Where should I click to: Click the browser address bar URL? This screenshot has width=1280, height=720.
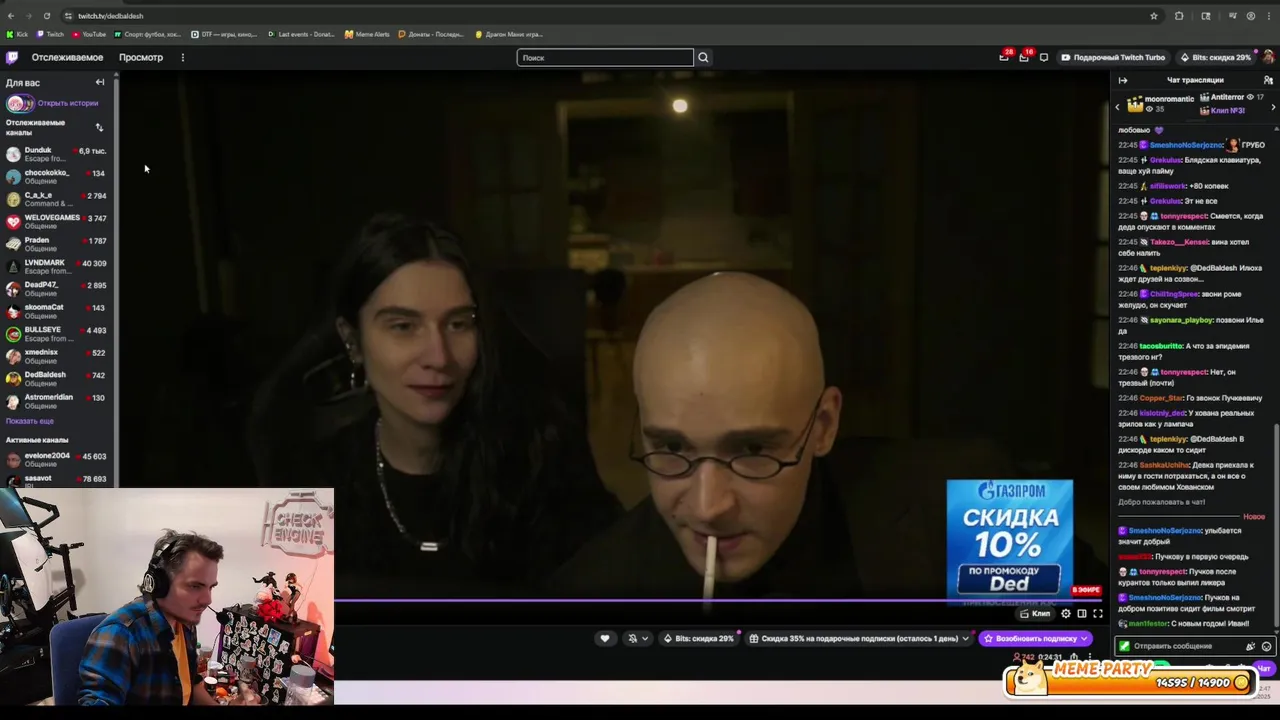coord(110,16)
